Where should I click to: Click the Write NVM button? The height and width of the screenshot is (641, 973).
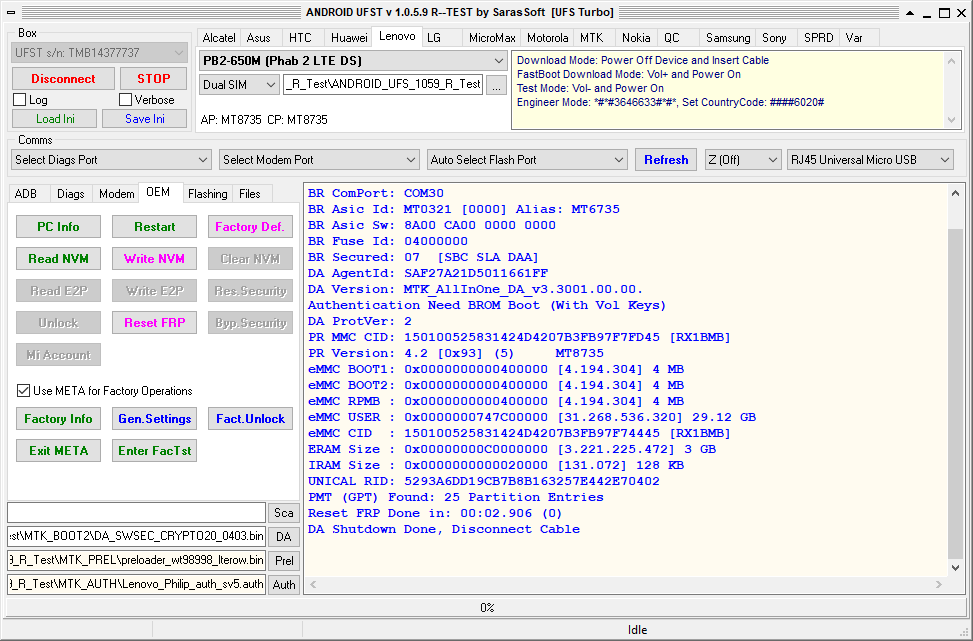155,259
